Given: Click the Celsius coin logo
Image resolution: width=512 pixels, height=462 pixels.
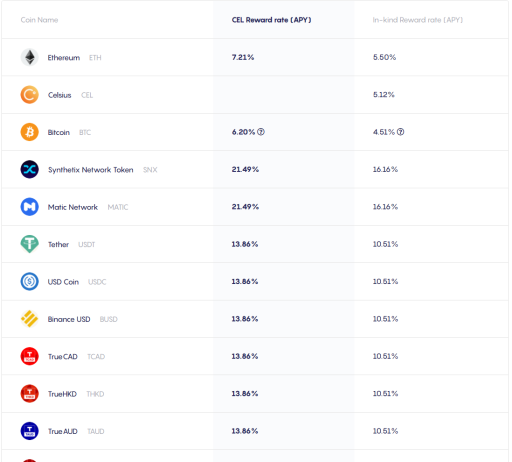Looking at the screenshot, I should [30, 95].
